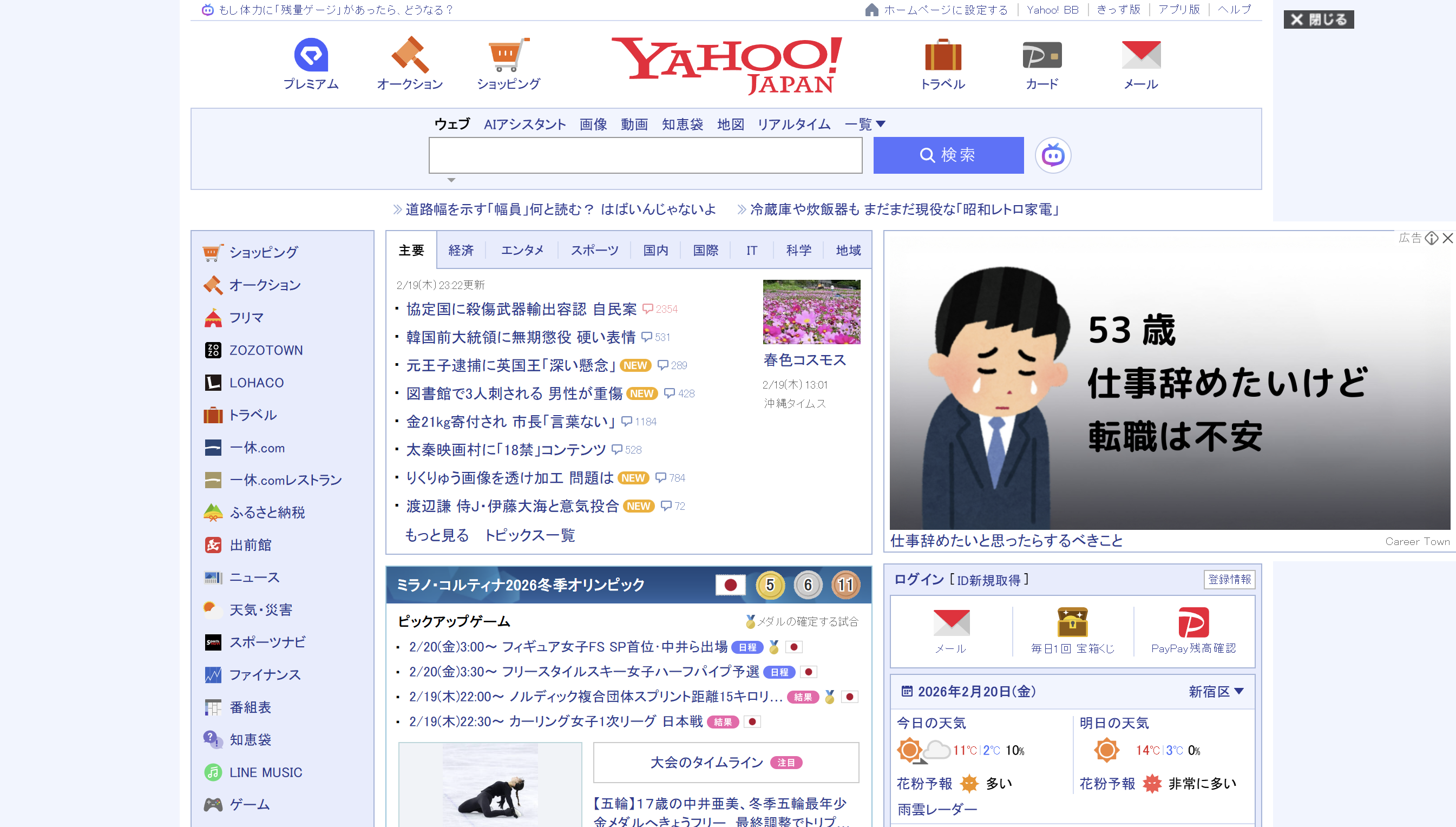
Task: Expand the 一覧 search category dropdown
Action: point(864,124)
